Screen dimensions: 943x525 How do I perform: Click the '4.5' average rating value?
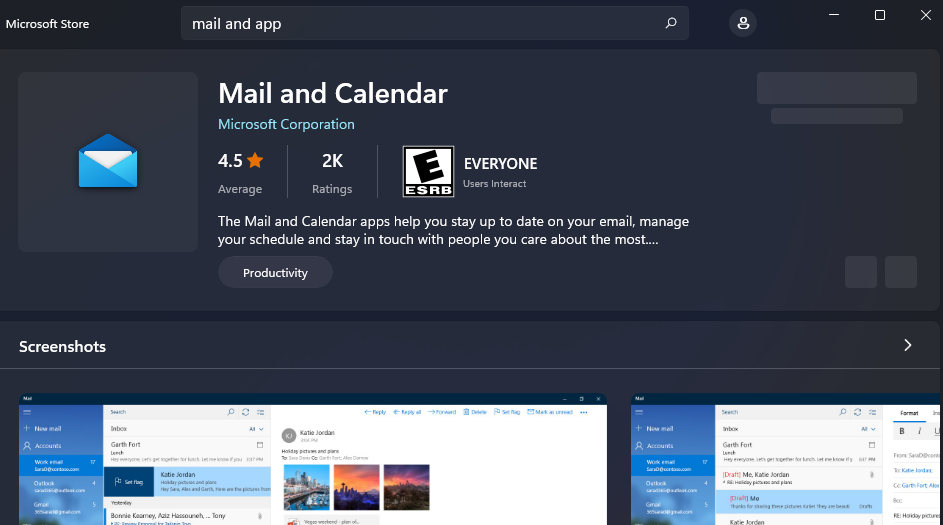pyautogui.click(x=230, y=161)
